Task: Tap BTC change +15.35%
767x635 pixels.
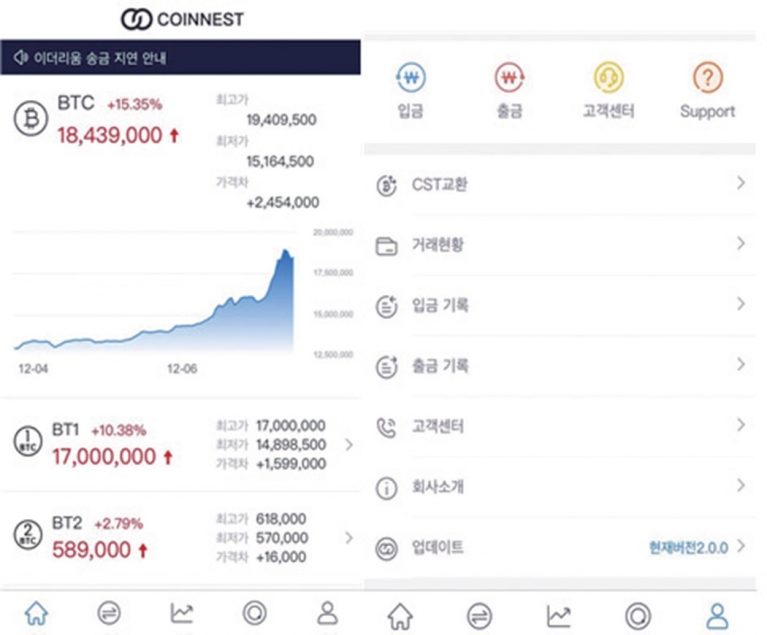Action: (135, 105)
